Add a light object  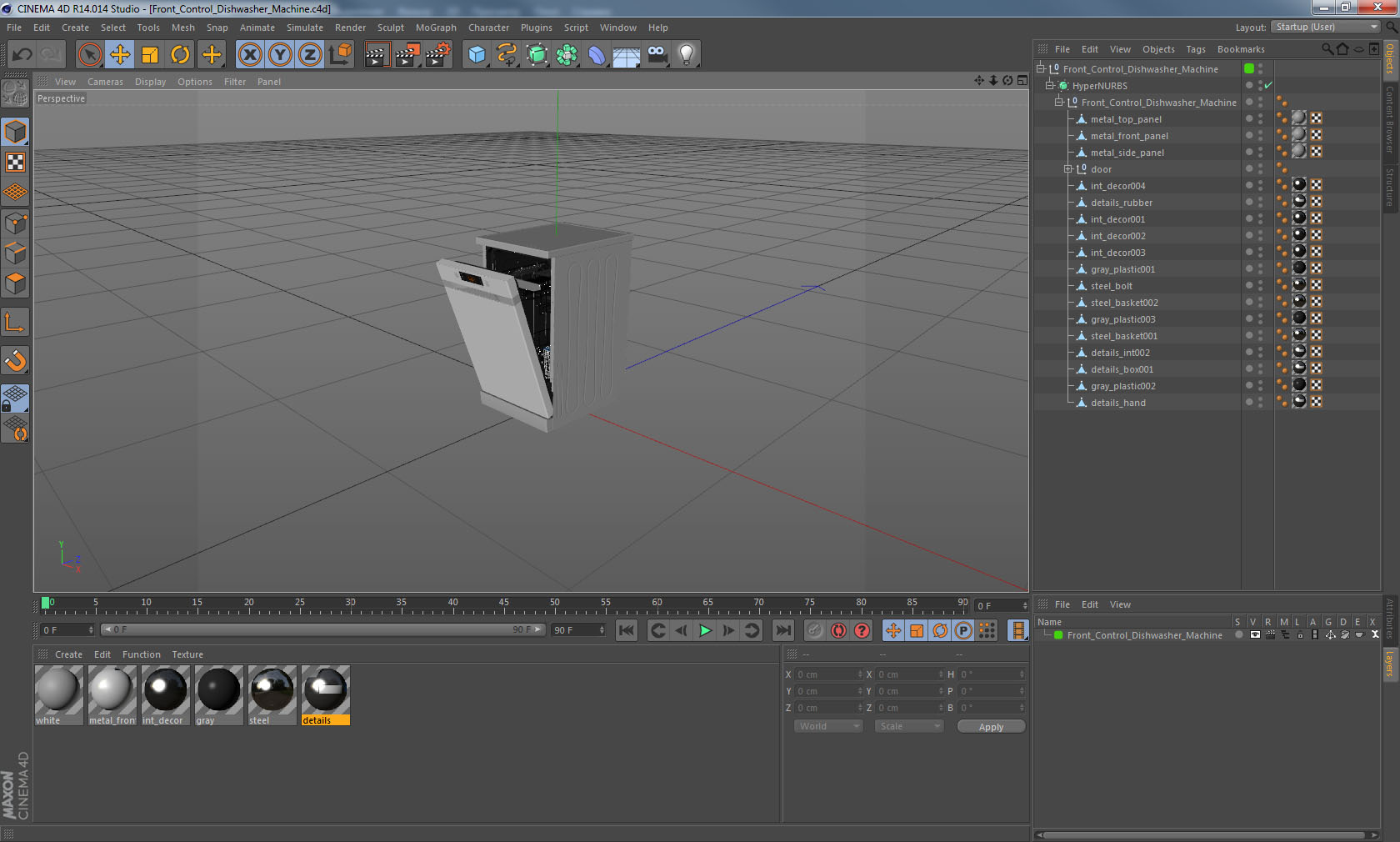tap(687, 55)
